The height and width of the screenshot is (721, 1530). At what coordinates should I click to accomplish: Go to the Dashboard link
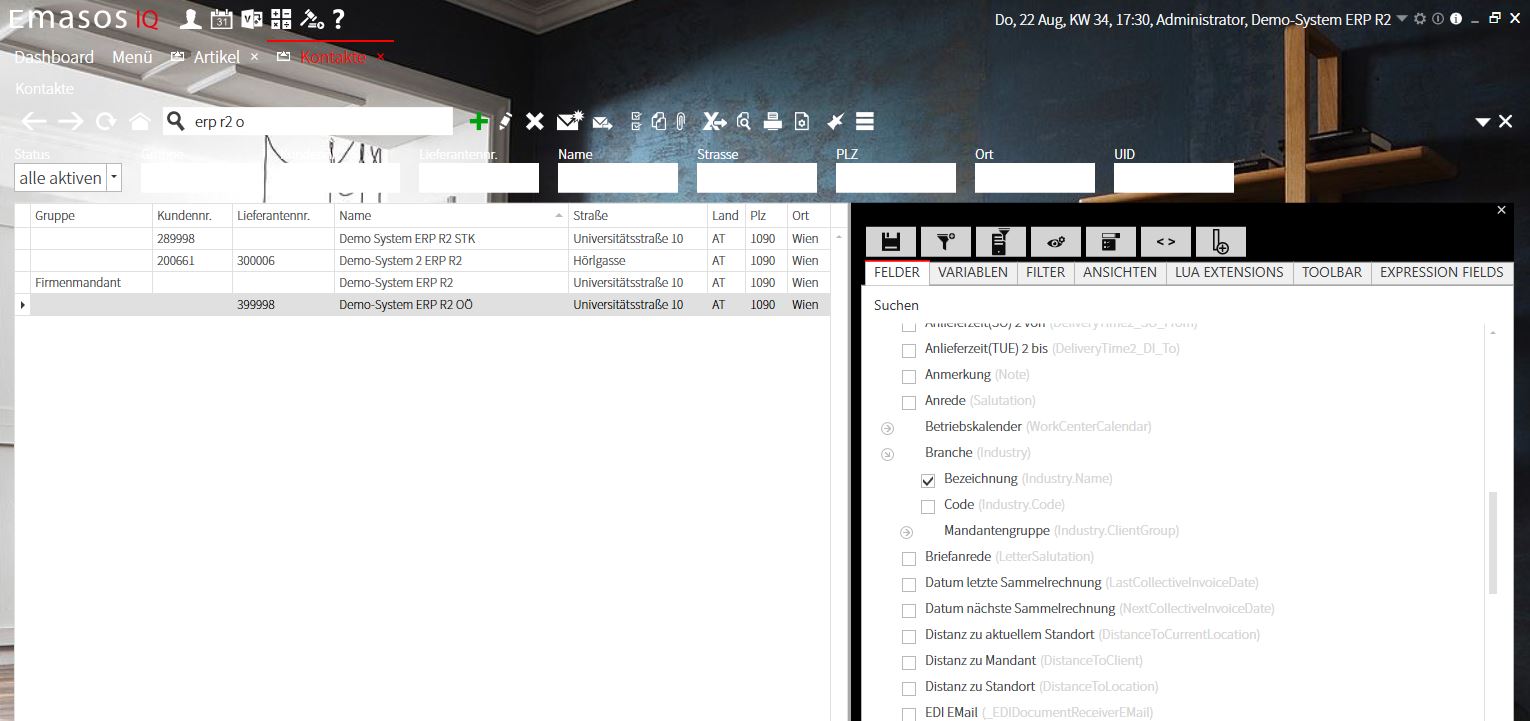[x=54, y=57]
